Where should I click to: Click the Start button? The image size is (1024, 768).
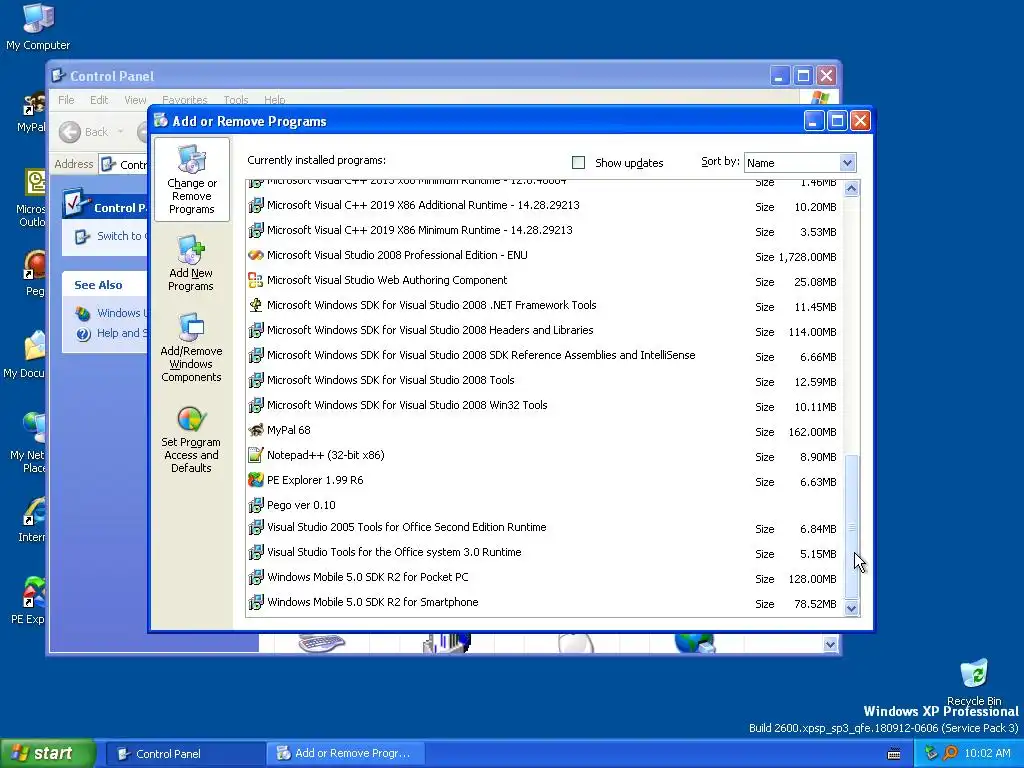point(47,754)
